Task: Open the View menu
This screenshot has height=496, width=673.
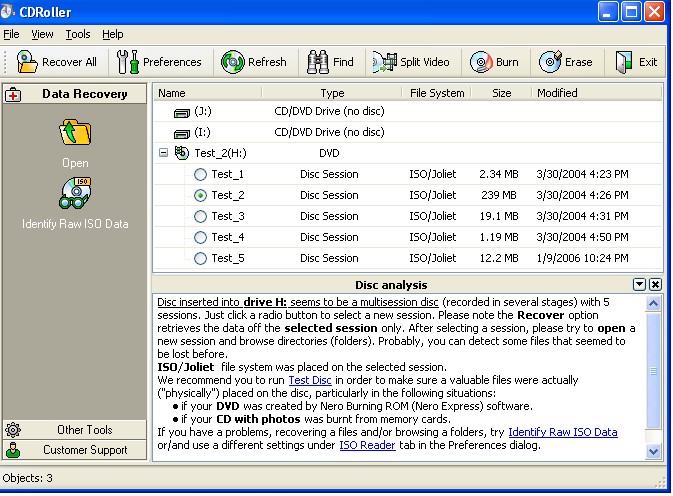Action: [x=42, y=34]
